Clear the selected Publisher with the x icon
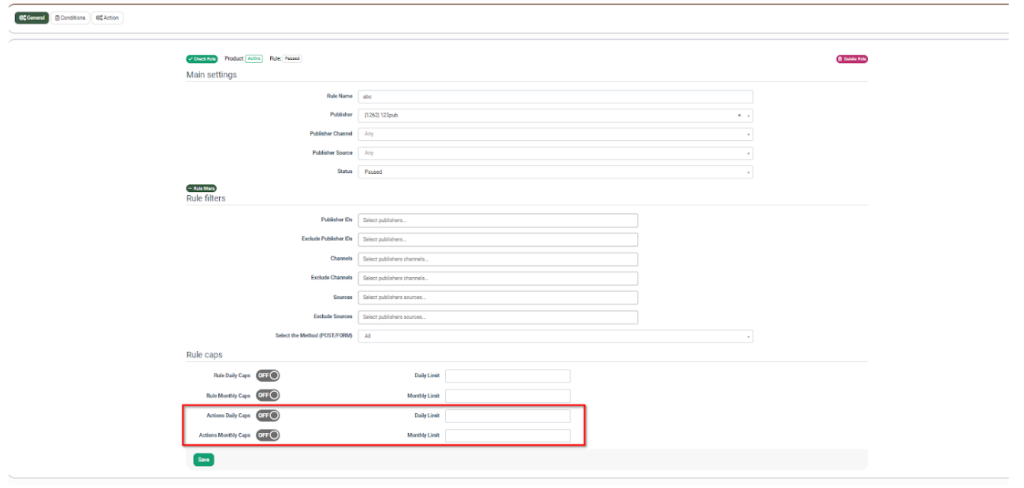This screenshot has height=488, width=1024. 739,115
